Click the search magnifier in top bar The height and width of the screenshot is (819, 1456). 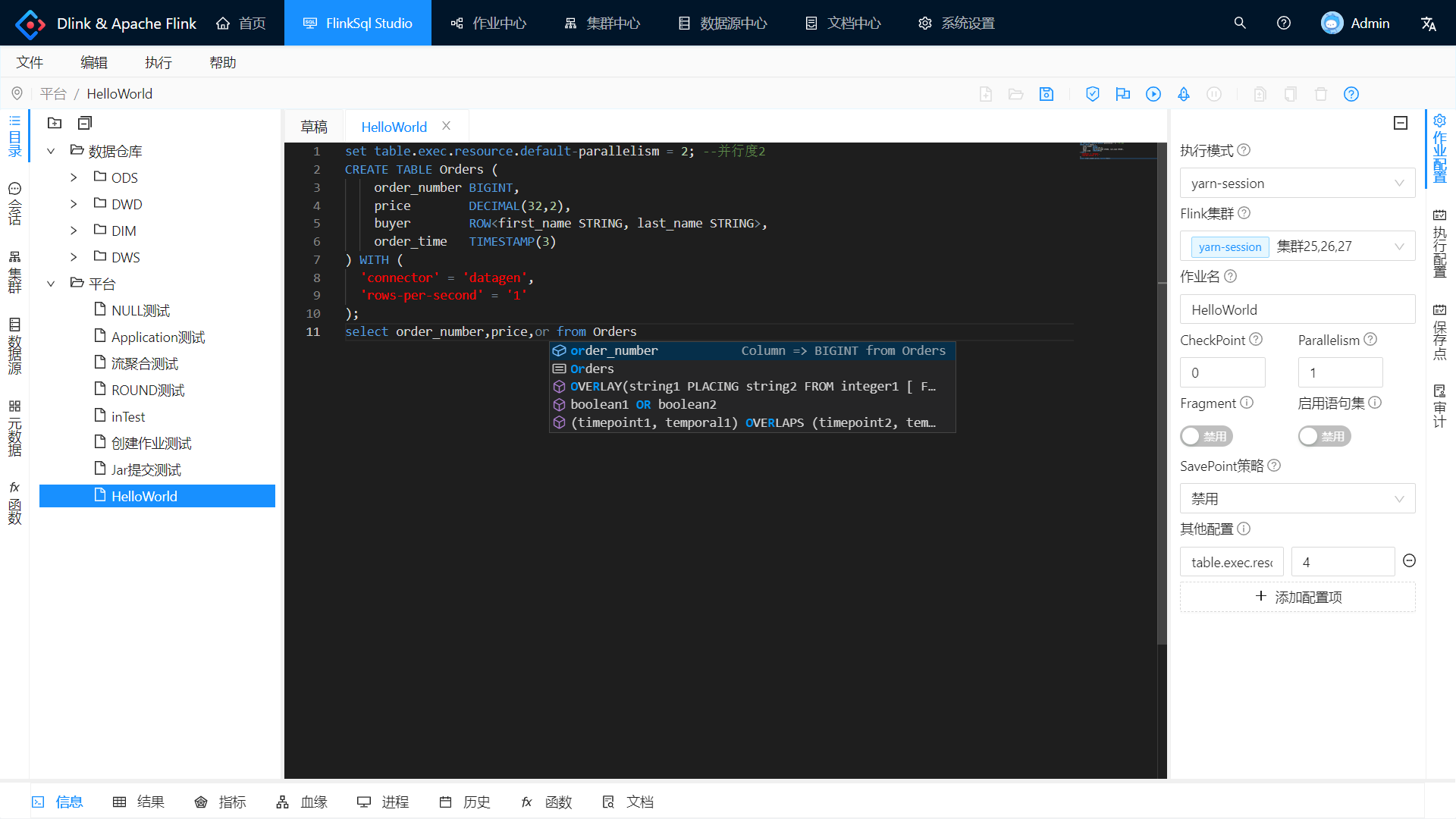[1240, 24]
